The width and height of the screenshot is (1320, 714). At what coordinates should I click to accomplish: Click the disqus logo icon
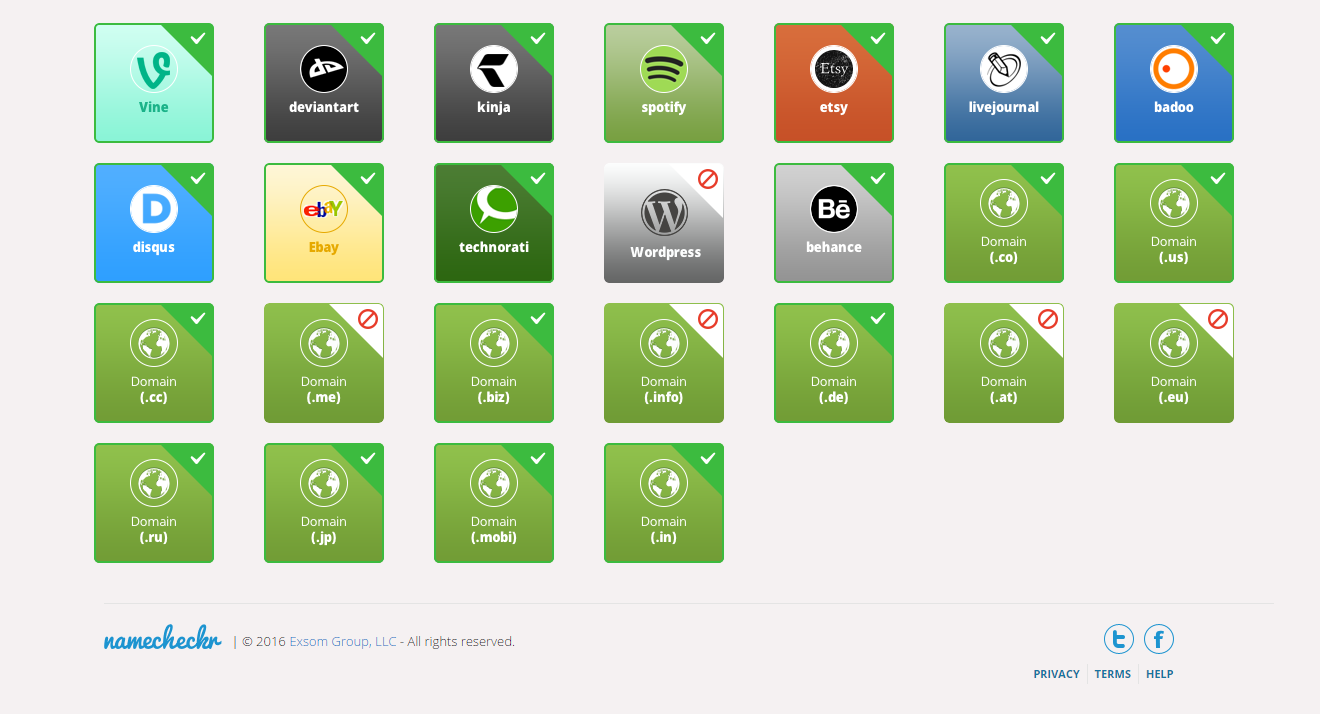pos(154,209)
